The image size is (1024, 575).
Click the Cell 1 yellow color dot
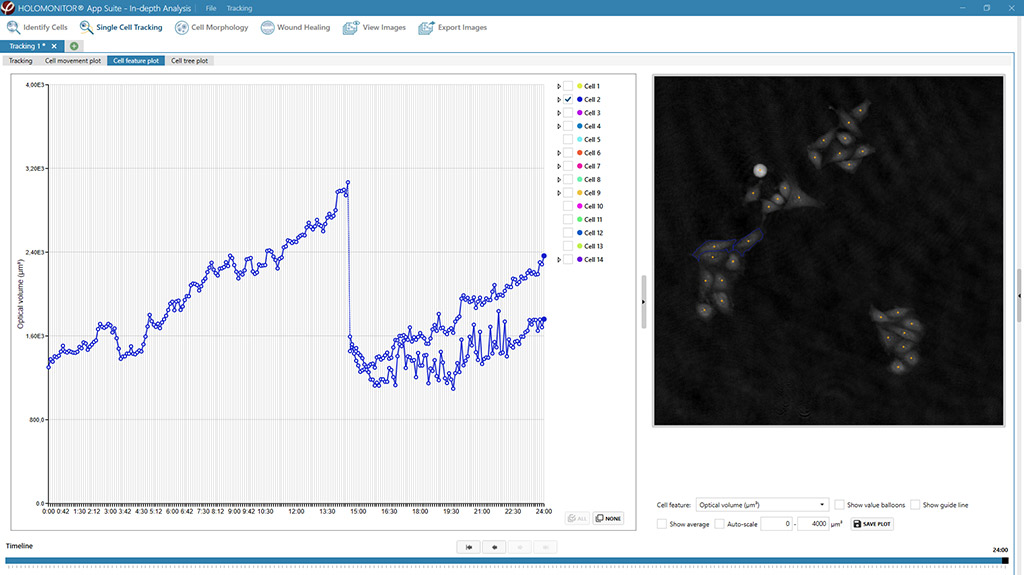[579, 86]
